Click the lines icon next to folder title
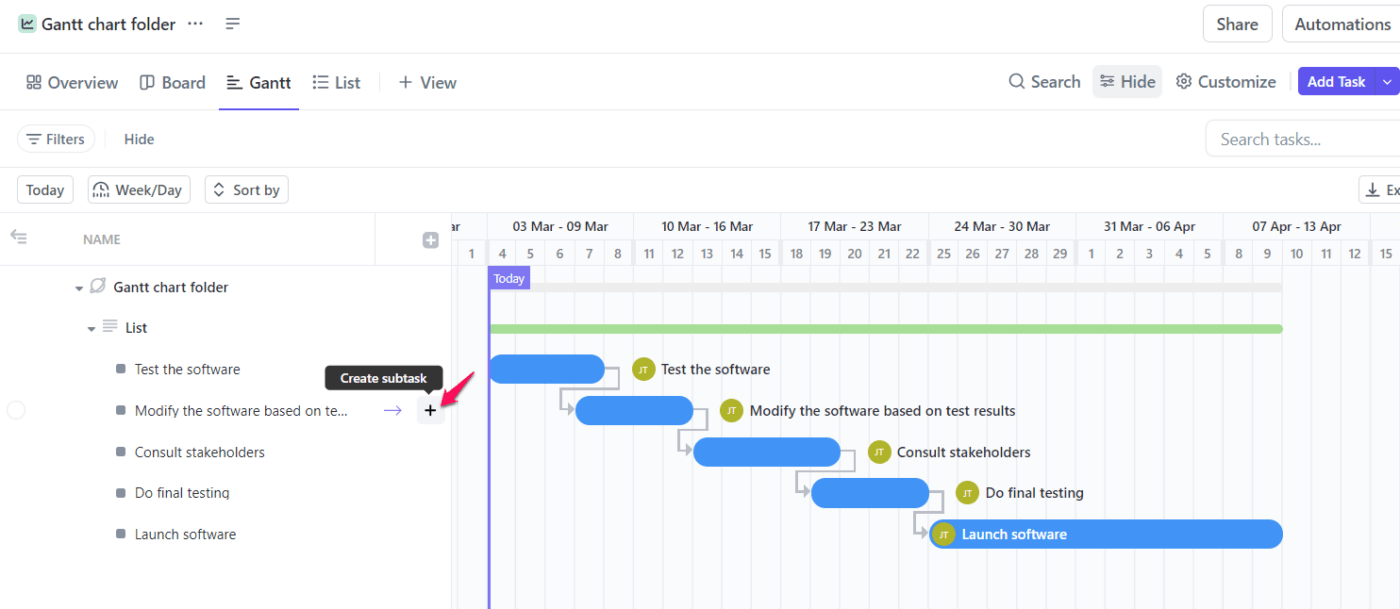Image resolution: width=1400 pixels, height=609 pixels. (x=232, y=24)
